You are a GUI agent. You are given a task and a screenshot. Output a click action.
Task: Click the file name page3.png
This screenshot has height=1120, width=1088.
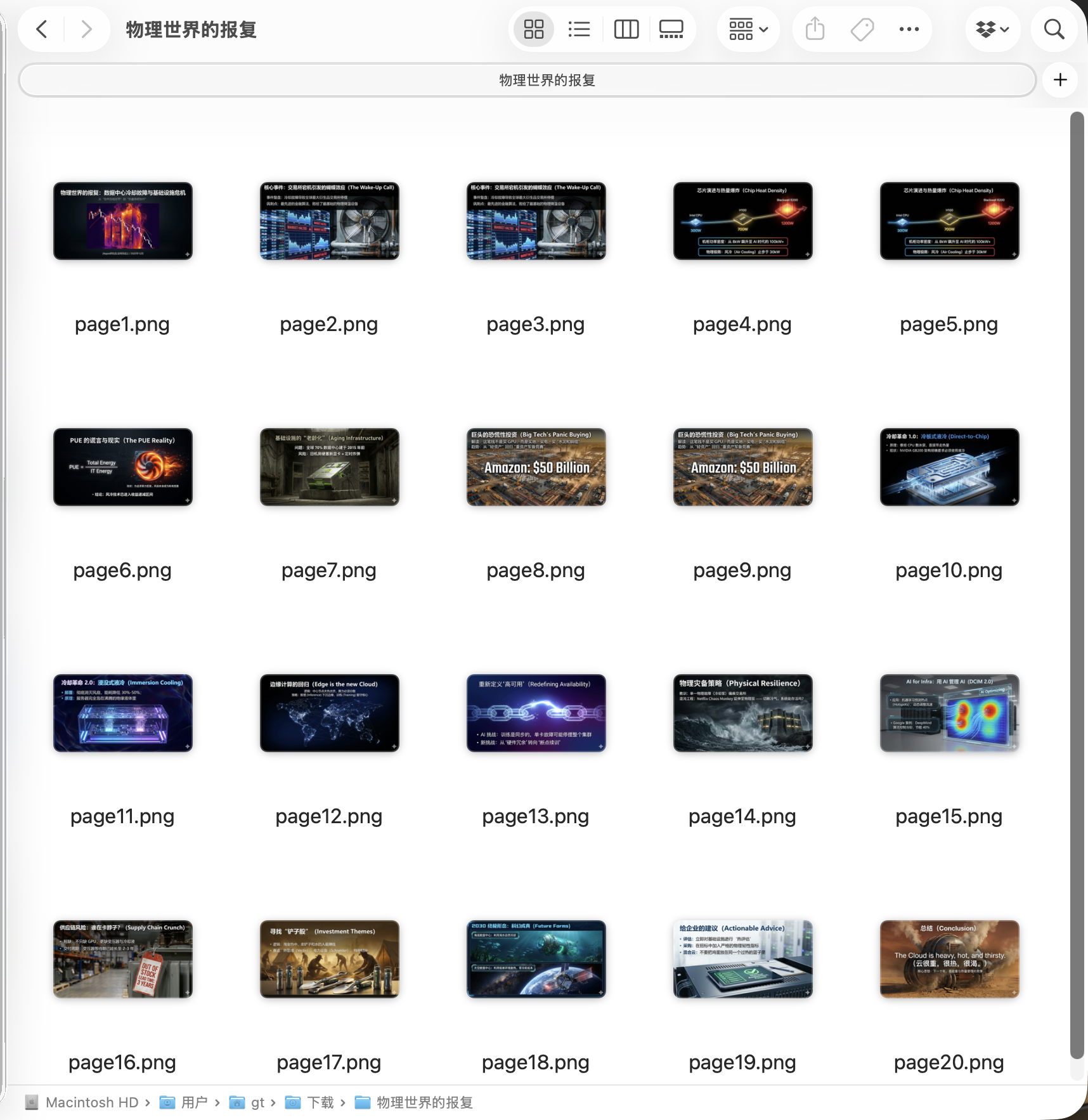point(536,325)
